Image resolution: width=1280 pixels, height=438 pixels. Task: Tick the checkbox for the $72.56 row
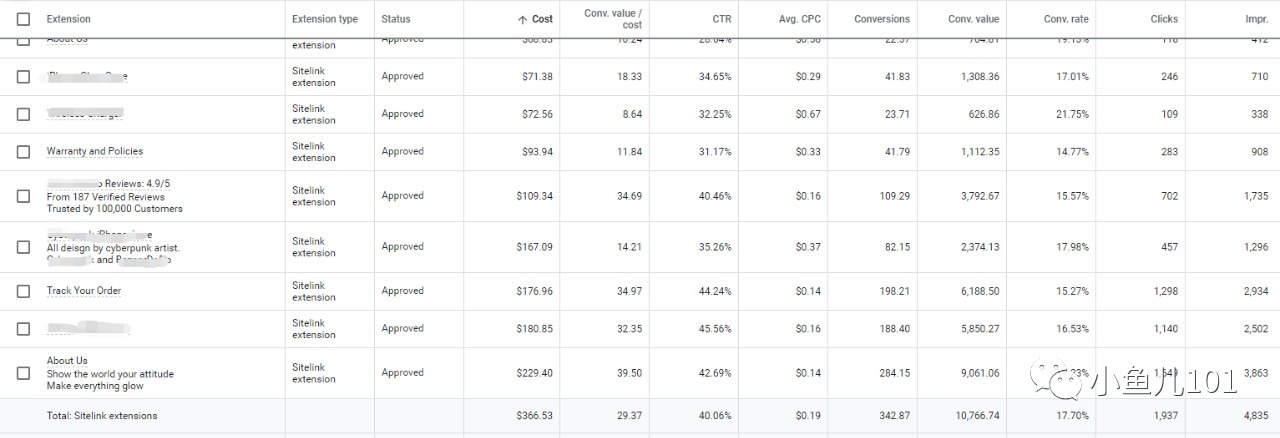pyautogui.click(x=23, y=114)
